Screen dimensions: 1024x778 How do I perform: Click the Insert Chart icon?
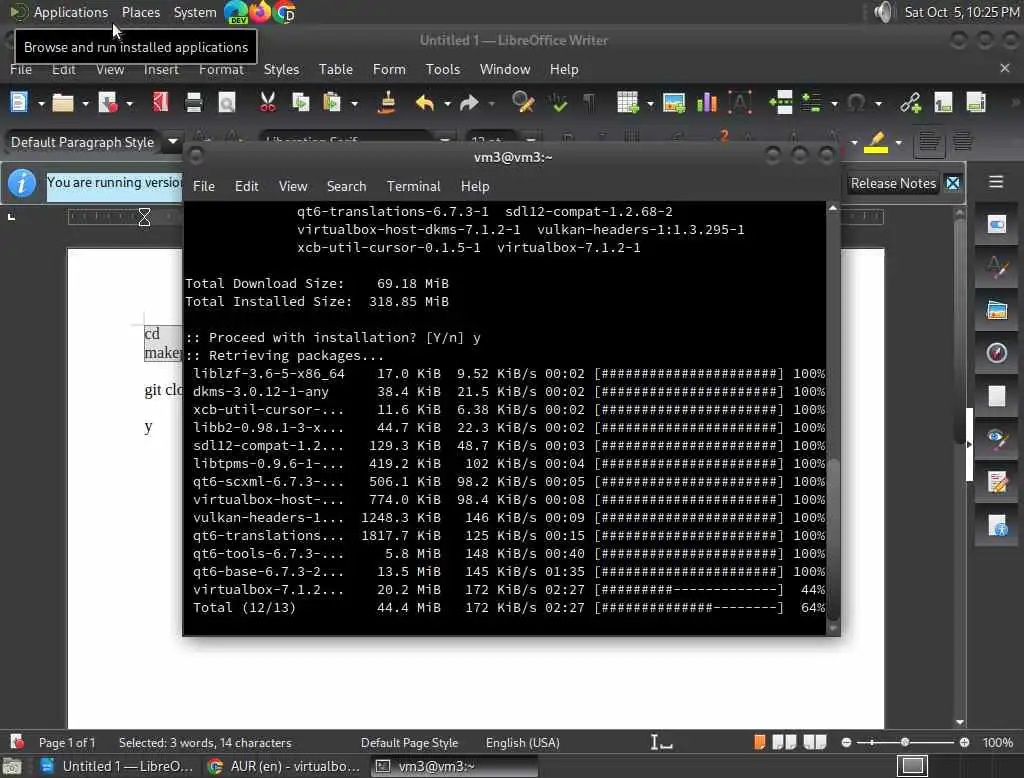click(707, 103)
